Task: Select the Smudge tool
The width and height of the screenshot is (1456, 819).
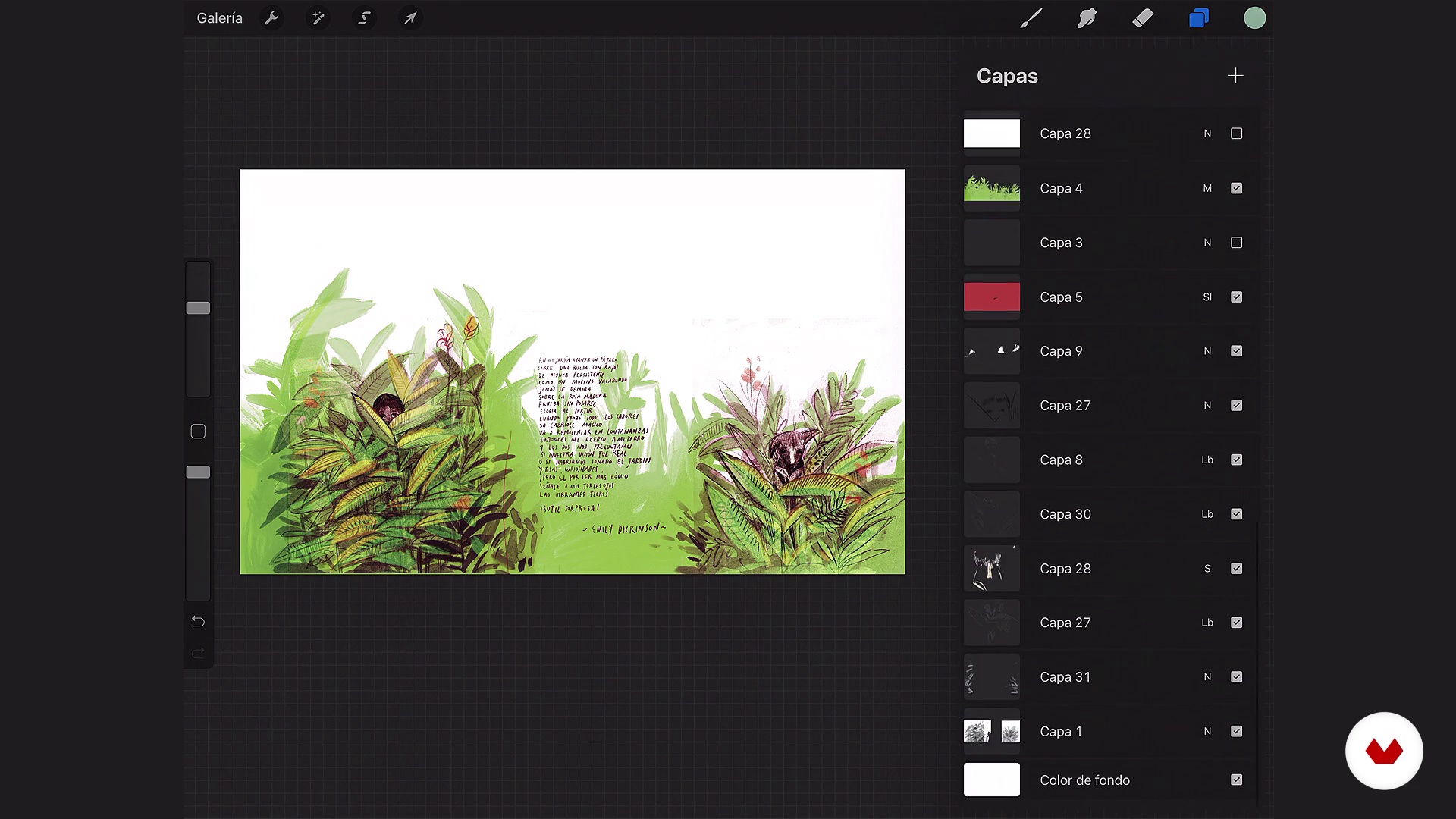Action: click(x=1087, y=18)
